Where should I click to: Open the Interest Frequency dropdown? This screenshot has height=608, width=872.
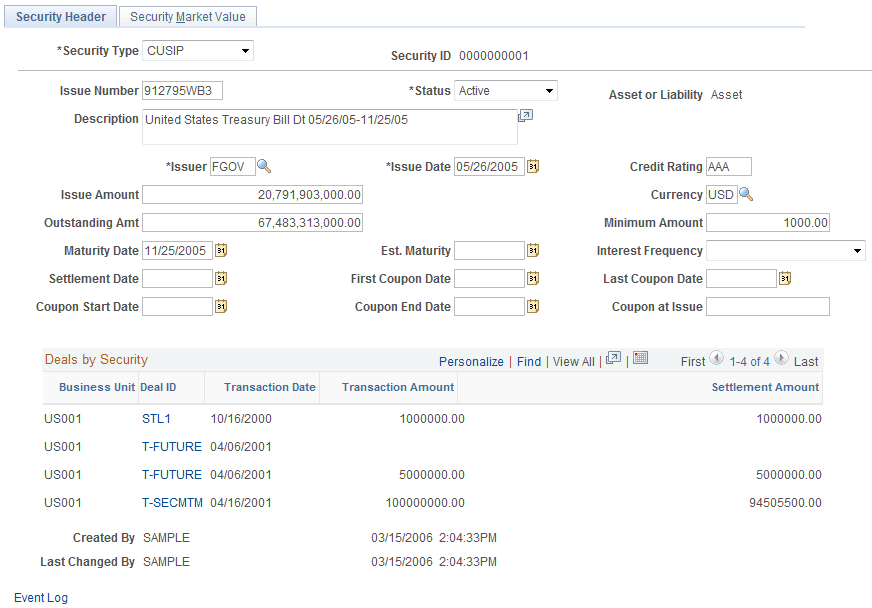pos(855,250)
